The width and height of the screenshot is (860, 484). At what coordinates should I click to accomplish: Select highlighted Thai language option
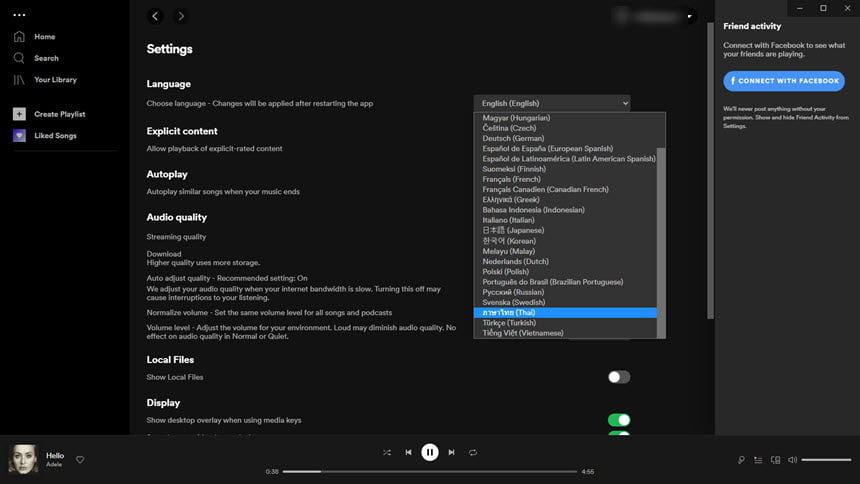click(565, 313)
